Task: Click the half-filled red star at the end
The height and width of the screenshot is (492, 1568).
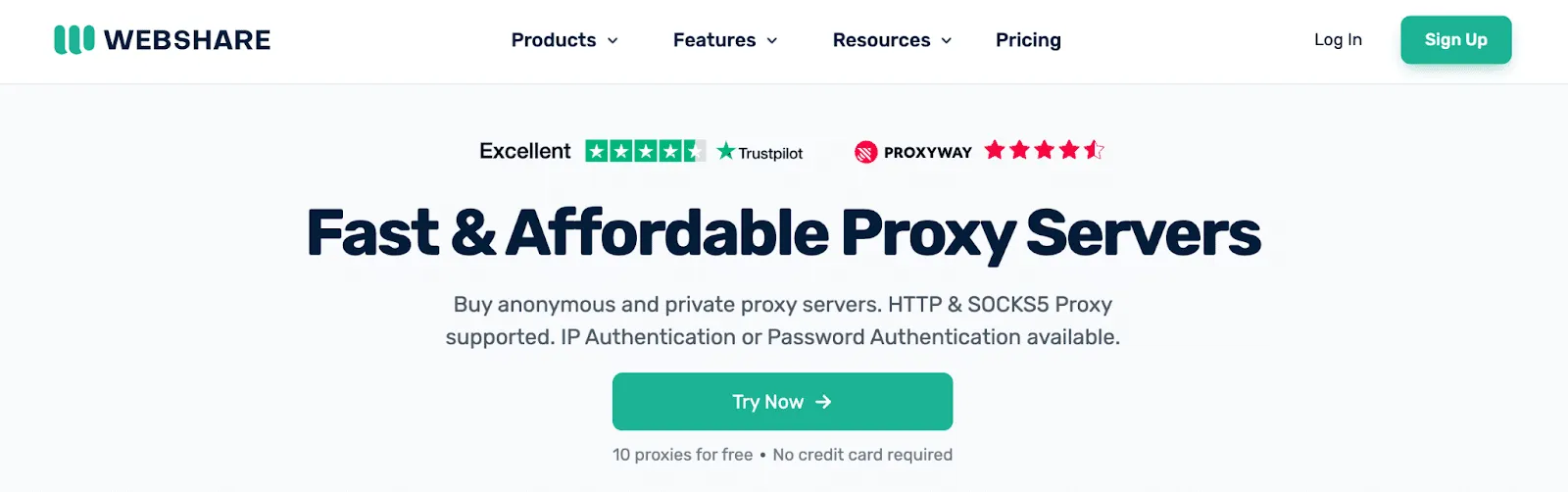Action: (1094, 150)
